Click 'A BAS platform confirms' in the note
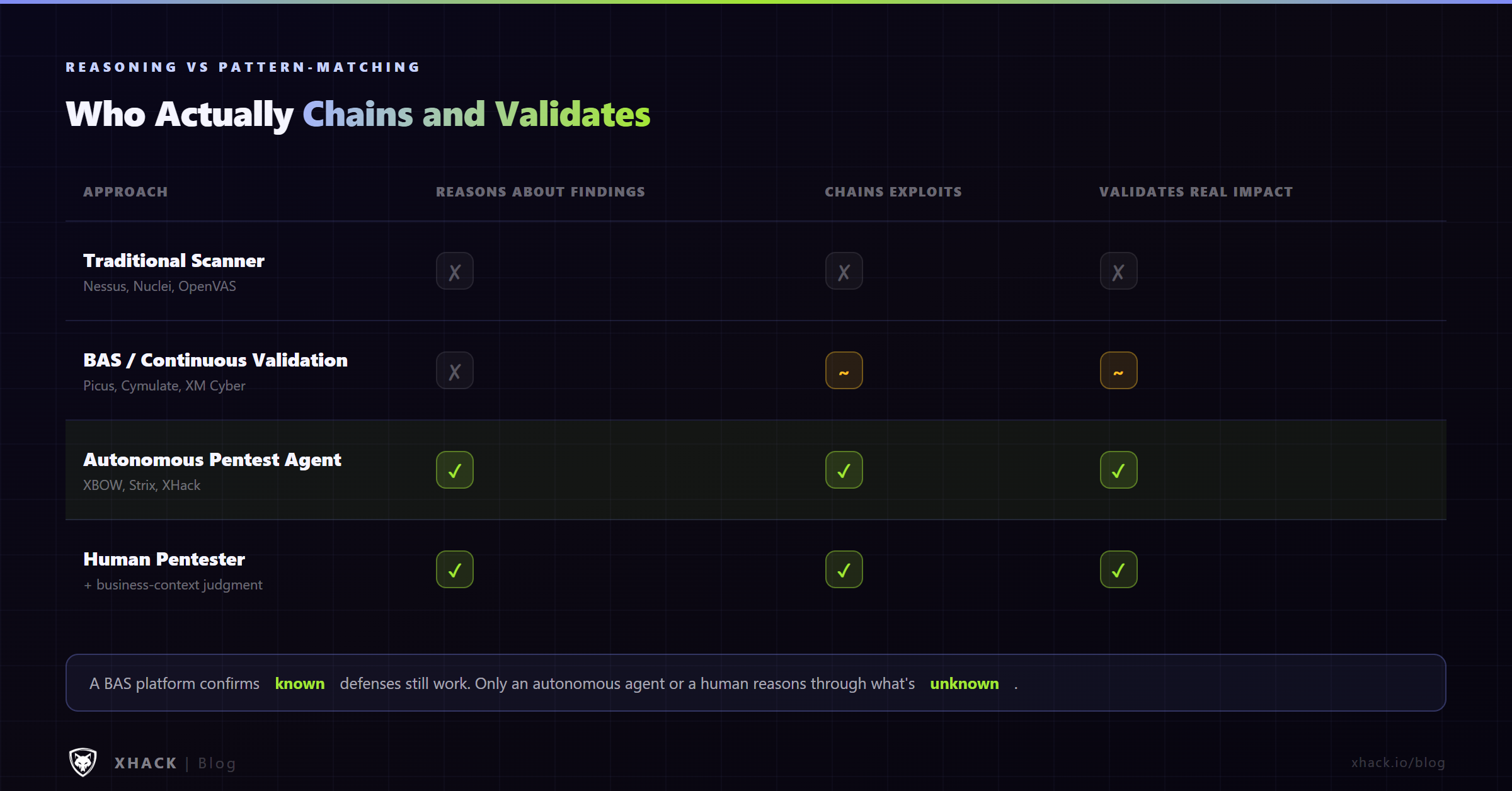This screenshot has height=791, width=1512. [x=175, y=684]
